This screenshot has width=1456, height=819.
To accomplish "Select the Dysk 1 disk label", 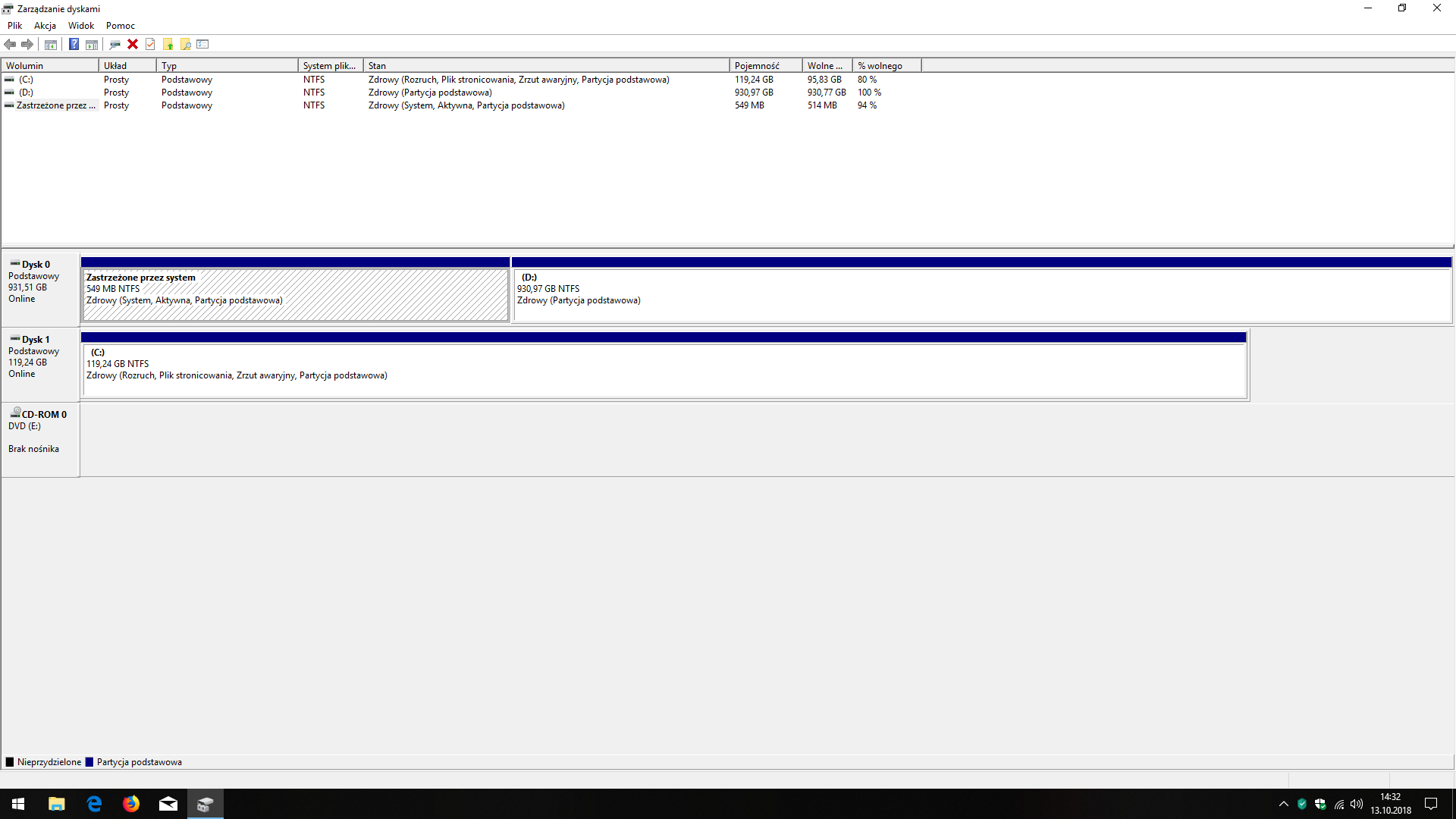I will [x=40, y=364].
